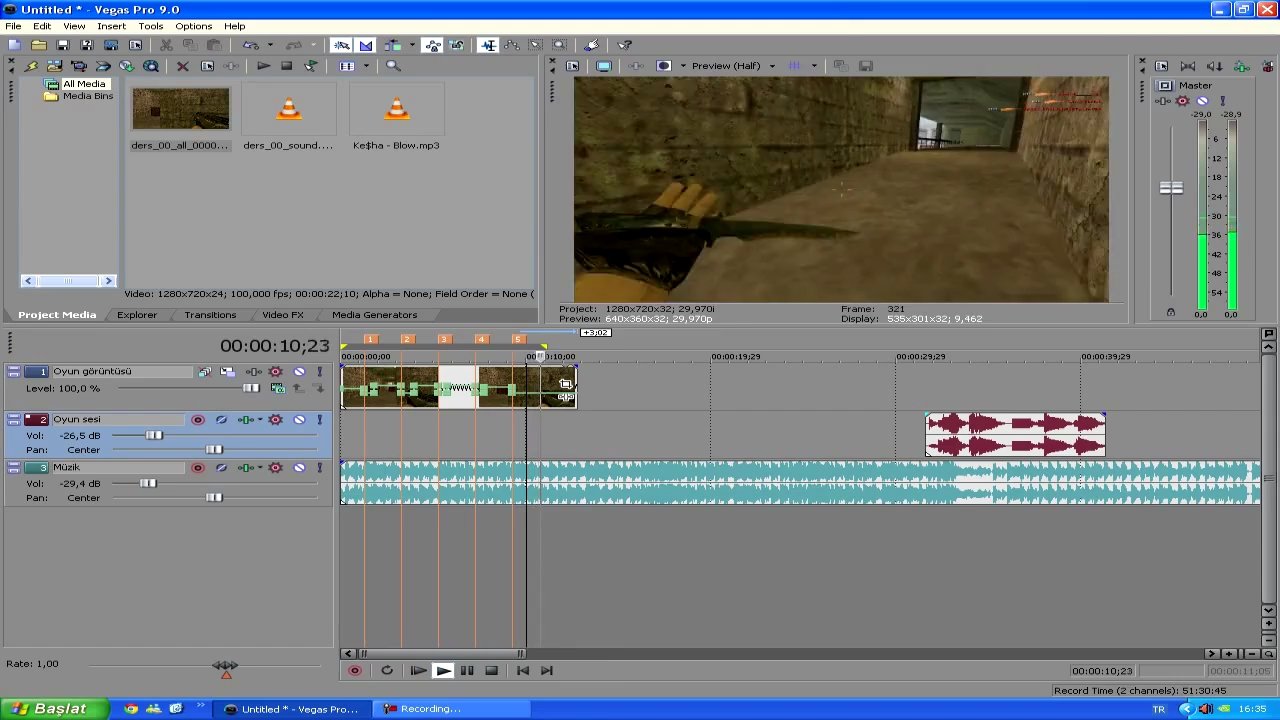The width and height of the screenshot is (1280, 720).
Task: Arm the Oyun sesi track for record
Action: [198, 420]
